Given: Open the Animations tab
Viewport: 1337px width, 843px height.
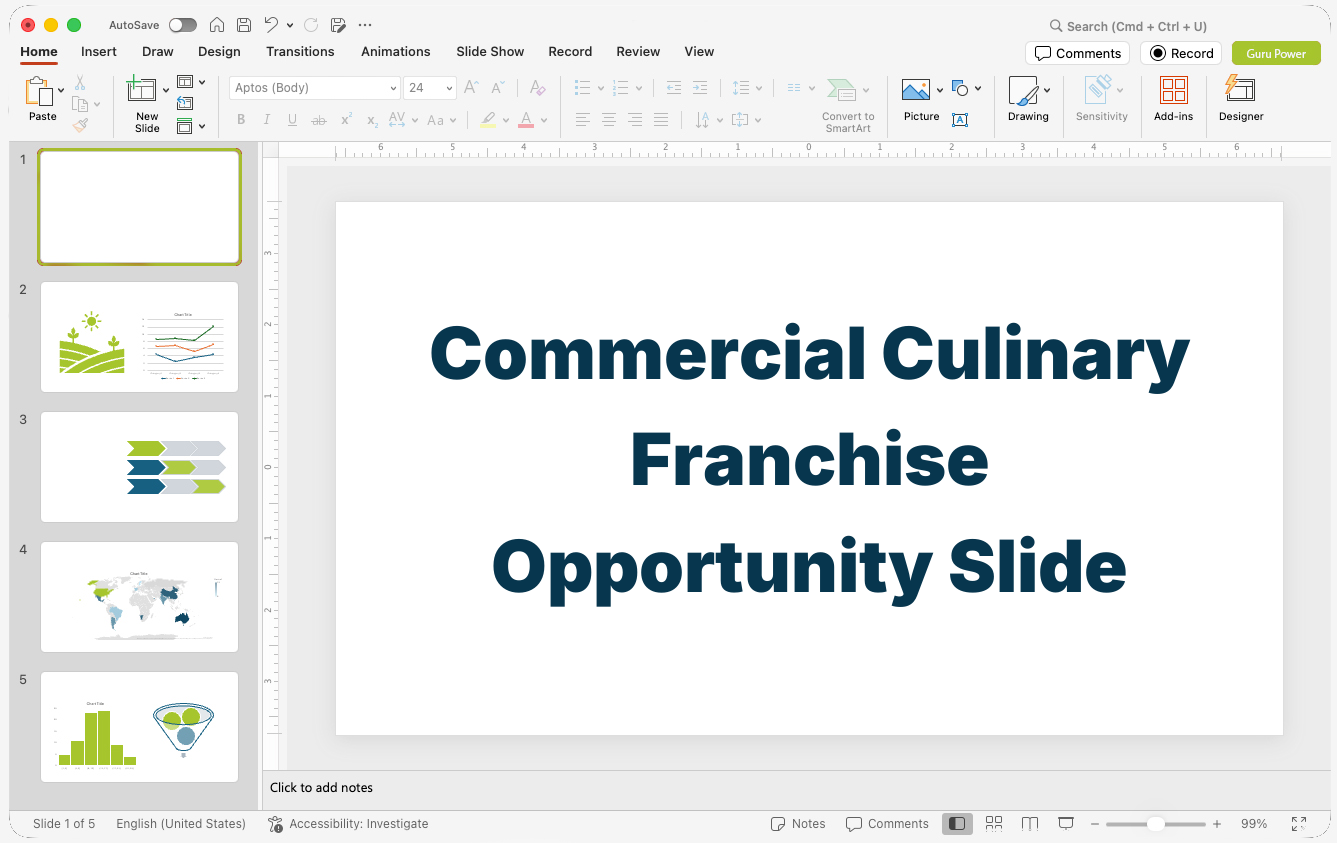Looking at the screenshot, I should click(395, 51).
